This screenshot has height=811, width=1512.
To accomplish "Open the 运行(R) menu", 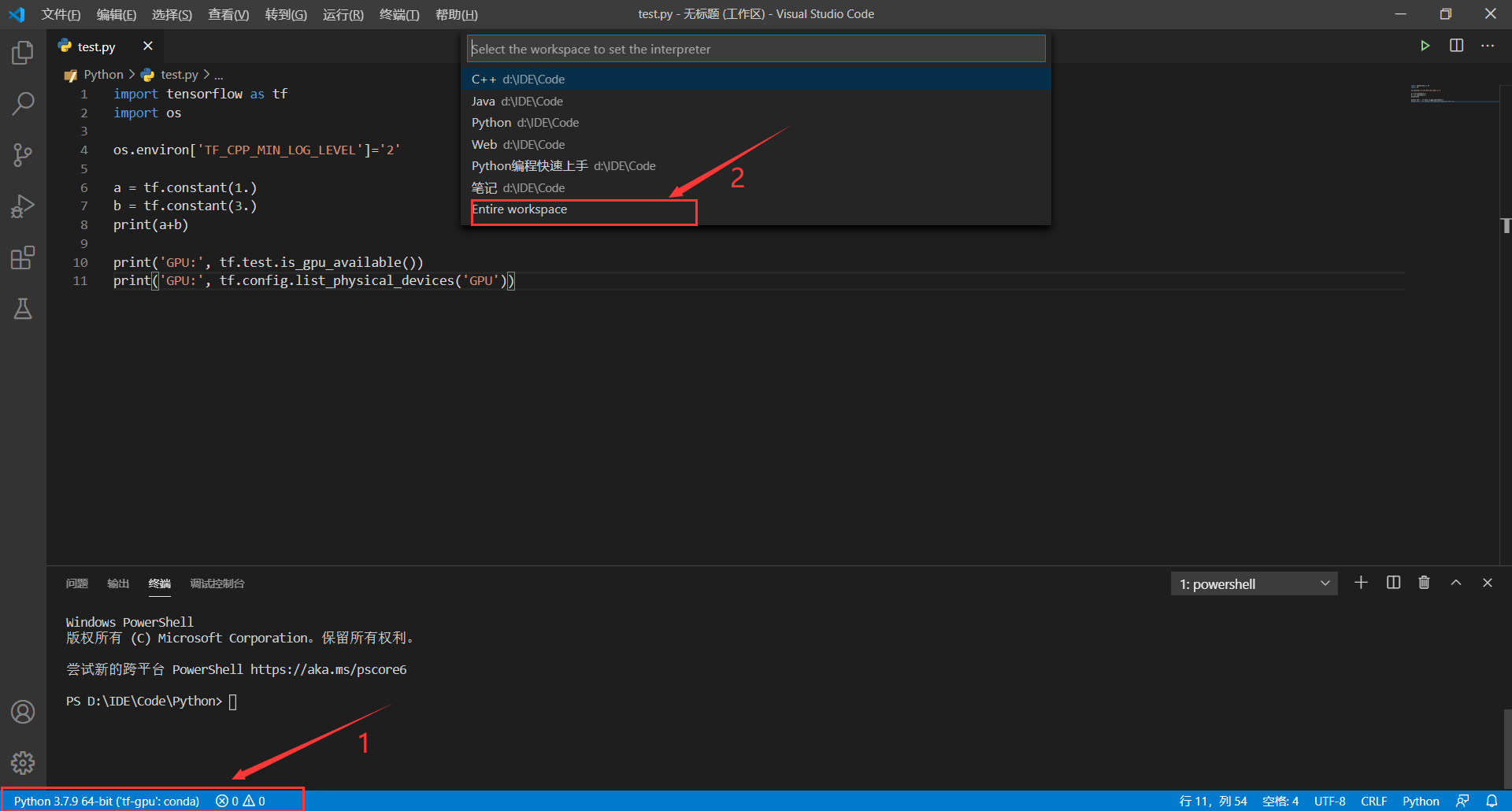I will click(343, 14).
